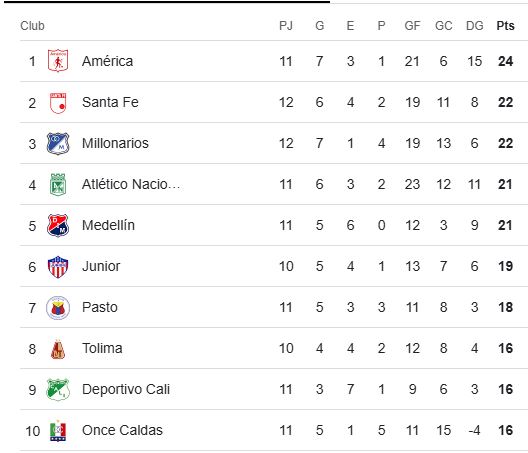The image size is (528, 453).
Task: Click the GF column header
Action: point(412,26)
